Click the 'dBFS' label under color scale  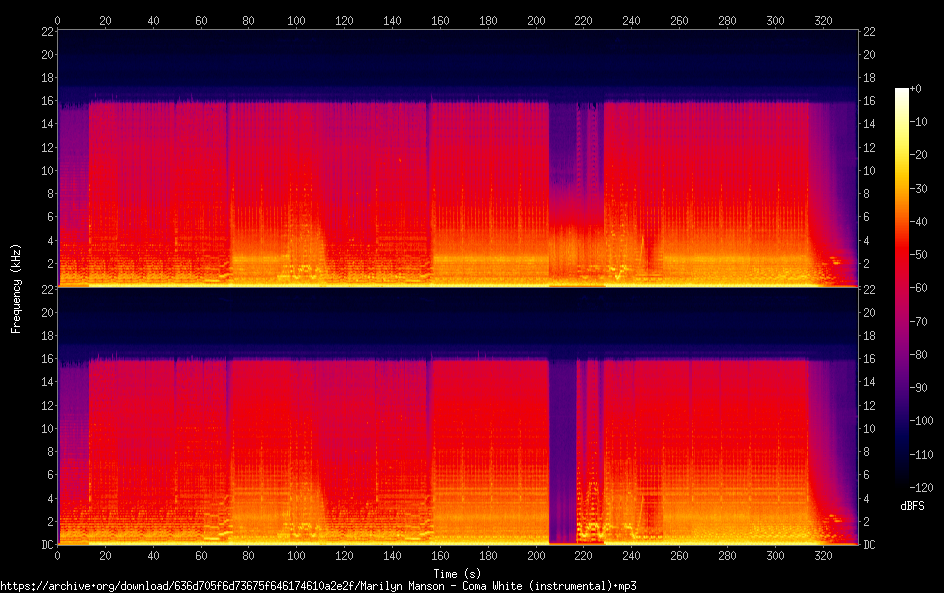[x=912, y=506]
